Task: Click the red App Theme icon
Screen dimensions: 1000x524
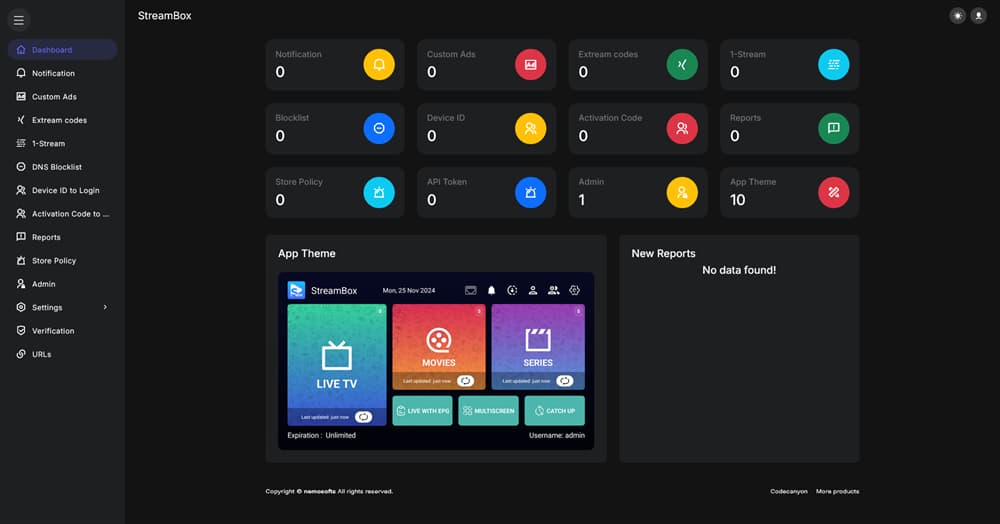Action: (x=834, y=192)
